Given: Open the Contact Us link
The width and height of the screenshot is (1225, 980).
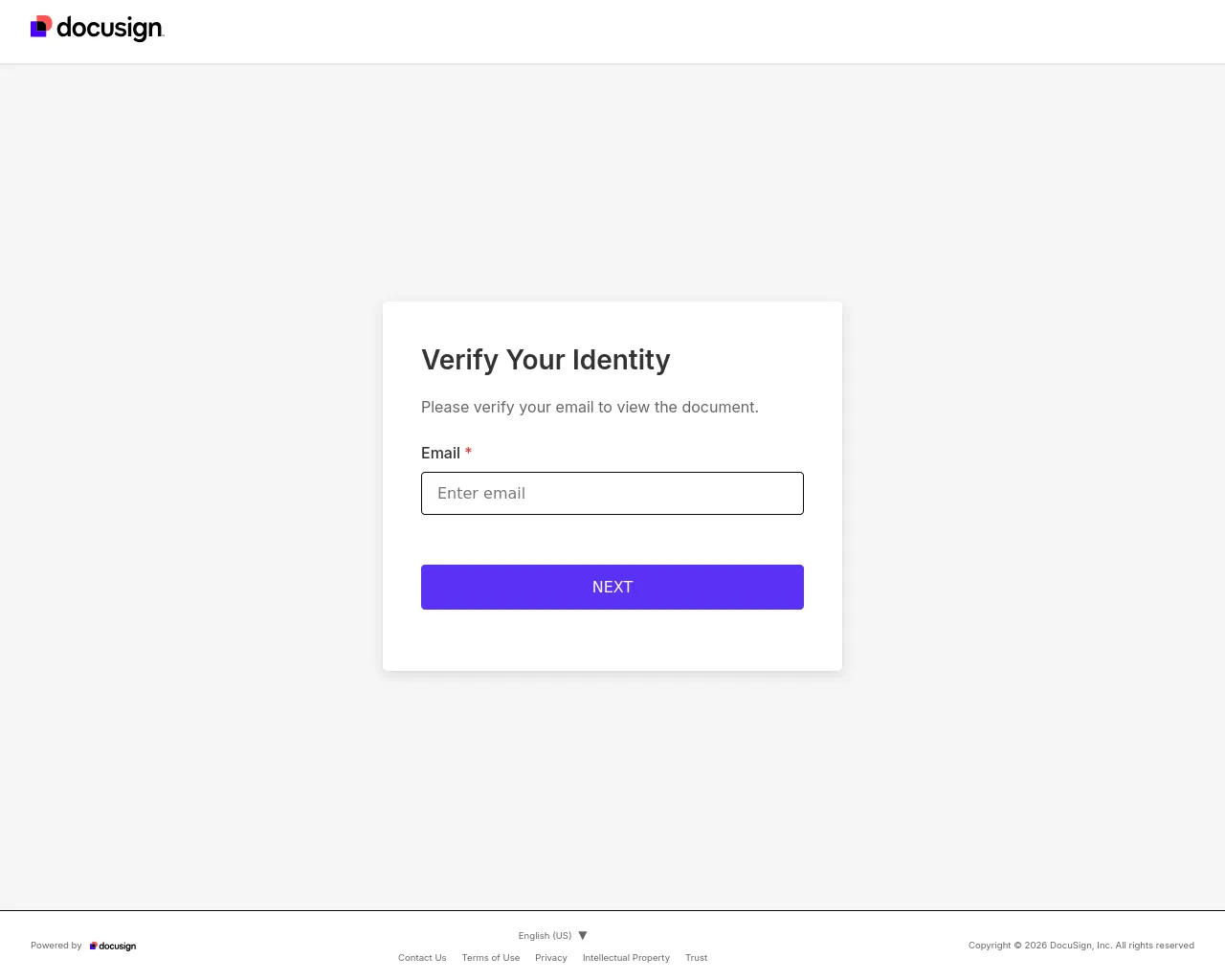Looking at the screenshot, I should click(x=422, y=957).
